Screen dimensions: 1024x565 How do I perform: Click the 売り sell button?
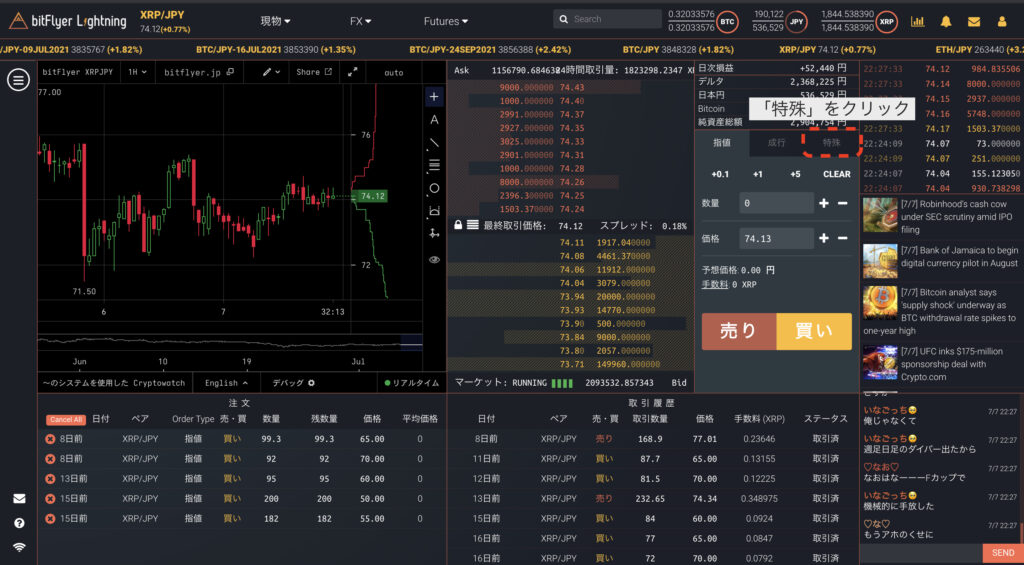pos(739,331)
